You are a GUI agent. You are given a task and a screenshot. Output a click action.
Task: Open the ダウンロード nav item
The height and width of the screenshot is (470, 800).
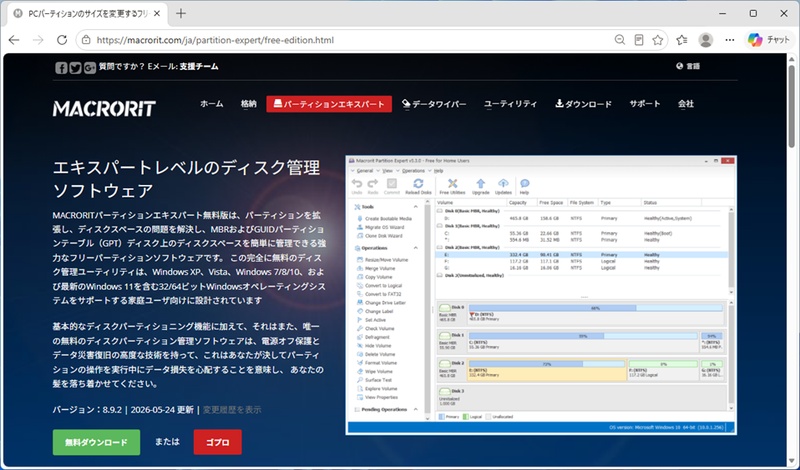(583, 104)
